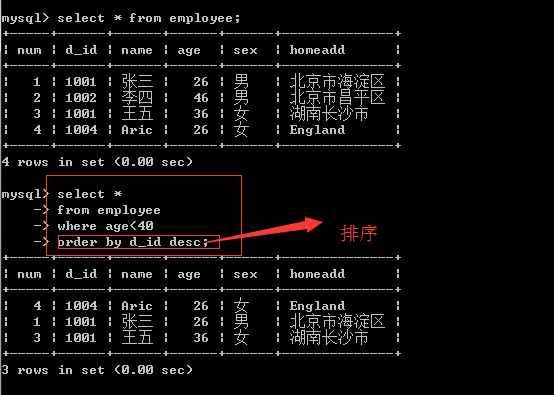
Task: Click the command 'select * from employee;'
Action: point(149,18)
